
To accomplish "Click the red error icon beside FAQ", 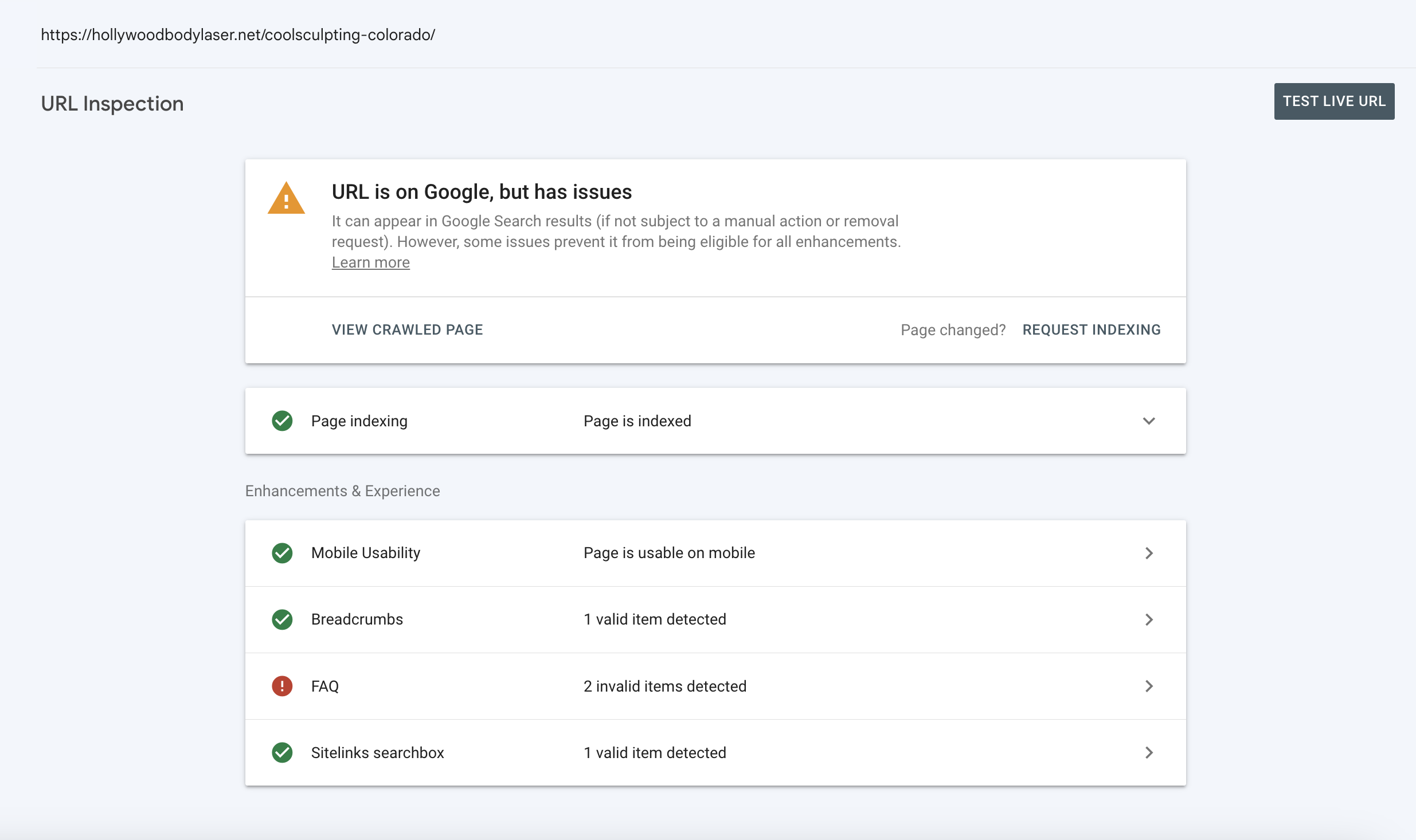I will point(282,686).
